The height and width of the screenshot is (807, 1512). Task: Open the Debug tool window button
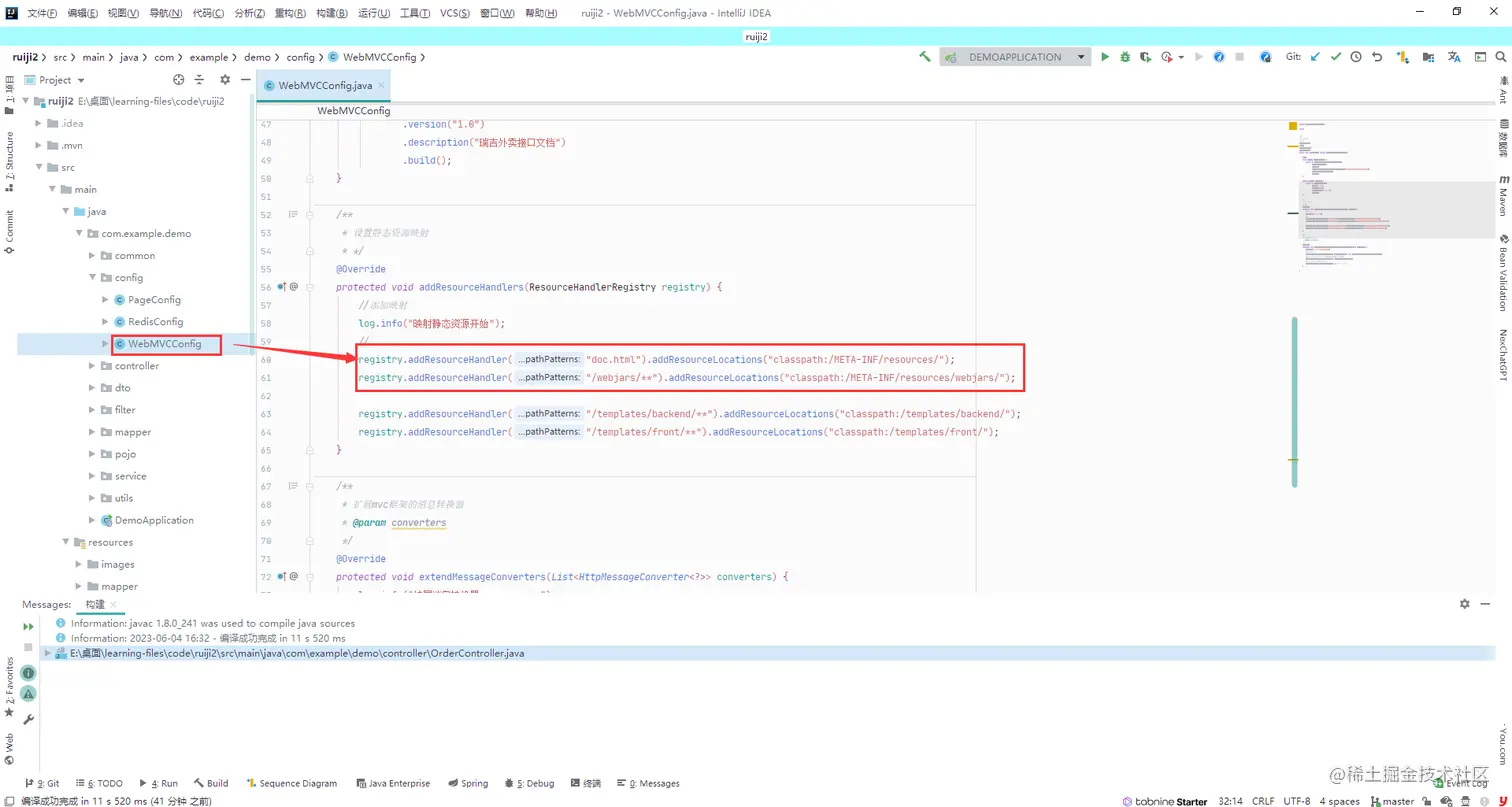529,783
